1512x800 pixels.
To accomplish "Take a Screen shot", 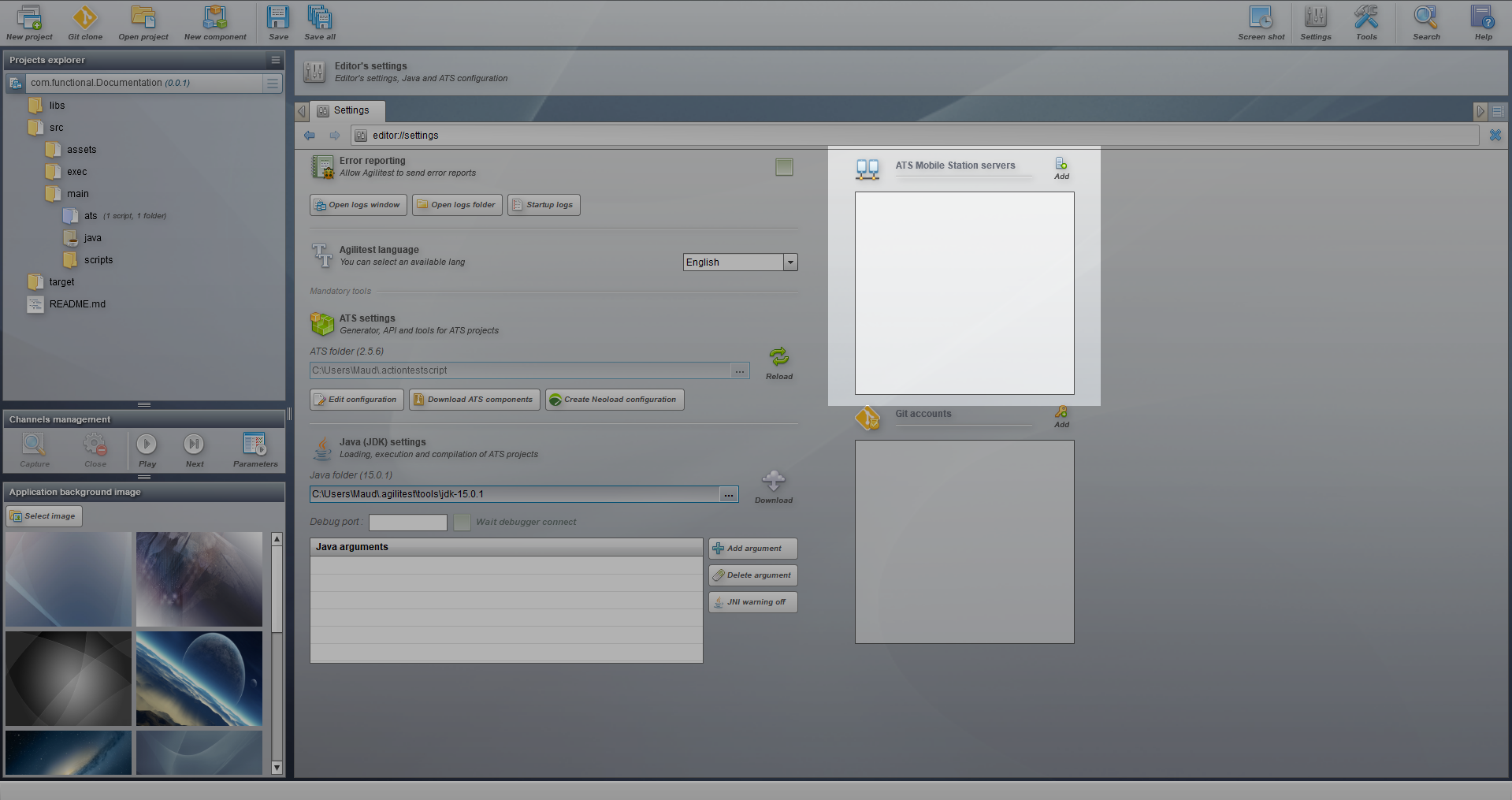I will [1261, 22].
